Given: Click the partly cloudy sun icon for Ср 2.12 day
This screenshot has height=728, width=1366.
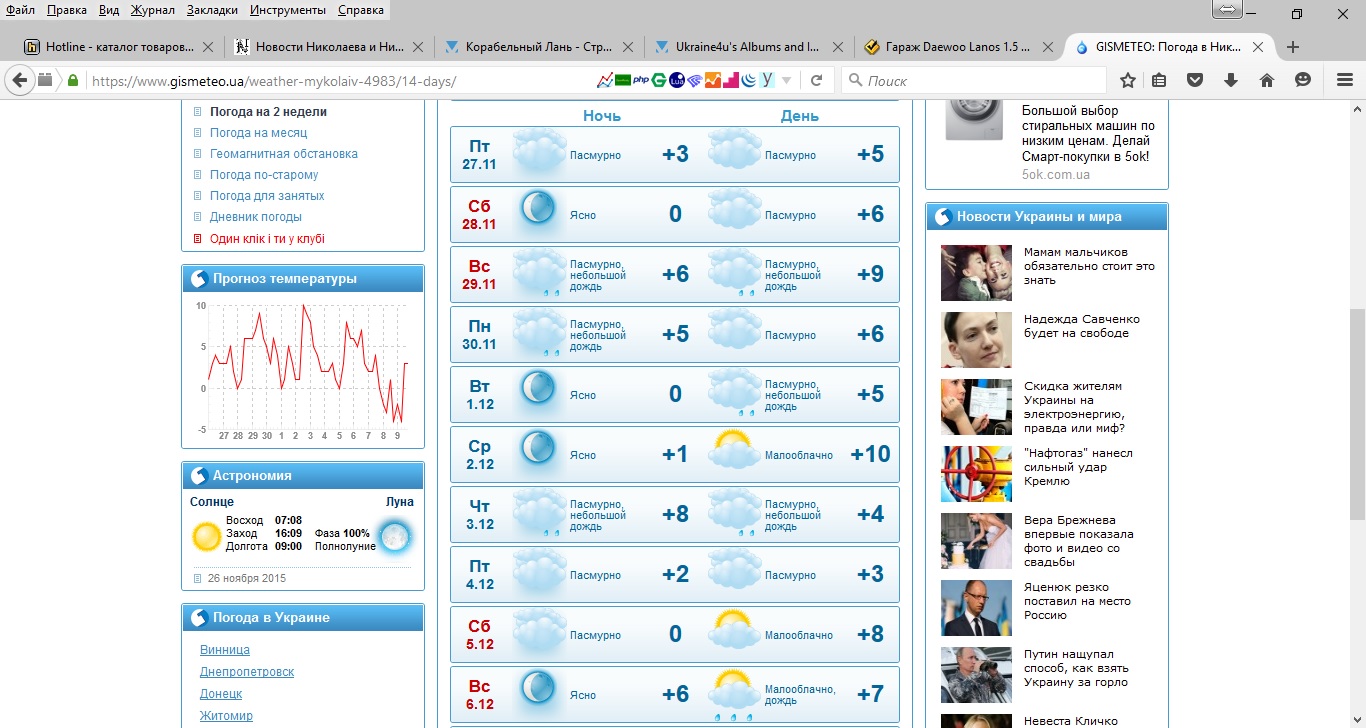Looking at the screenshot, I should (x=735, y=449).
